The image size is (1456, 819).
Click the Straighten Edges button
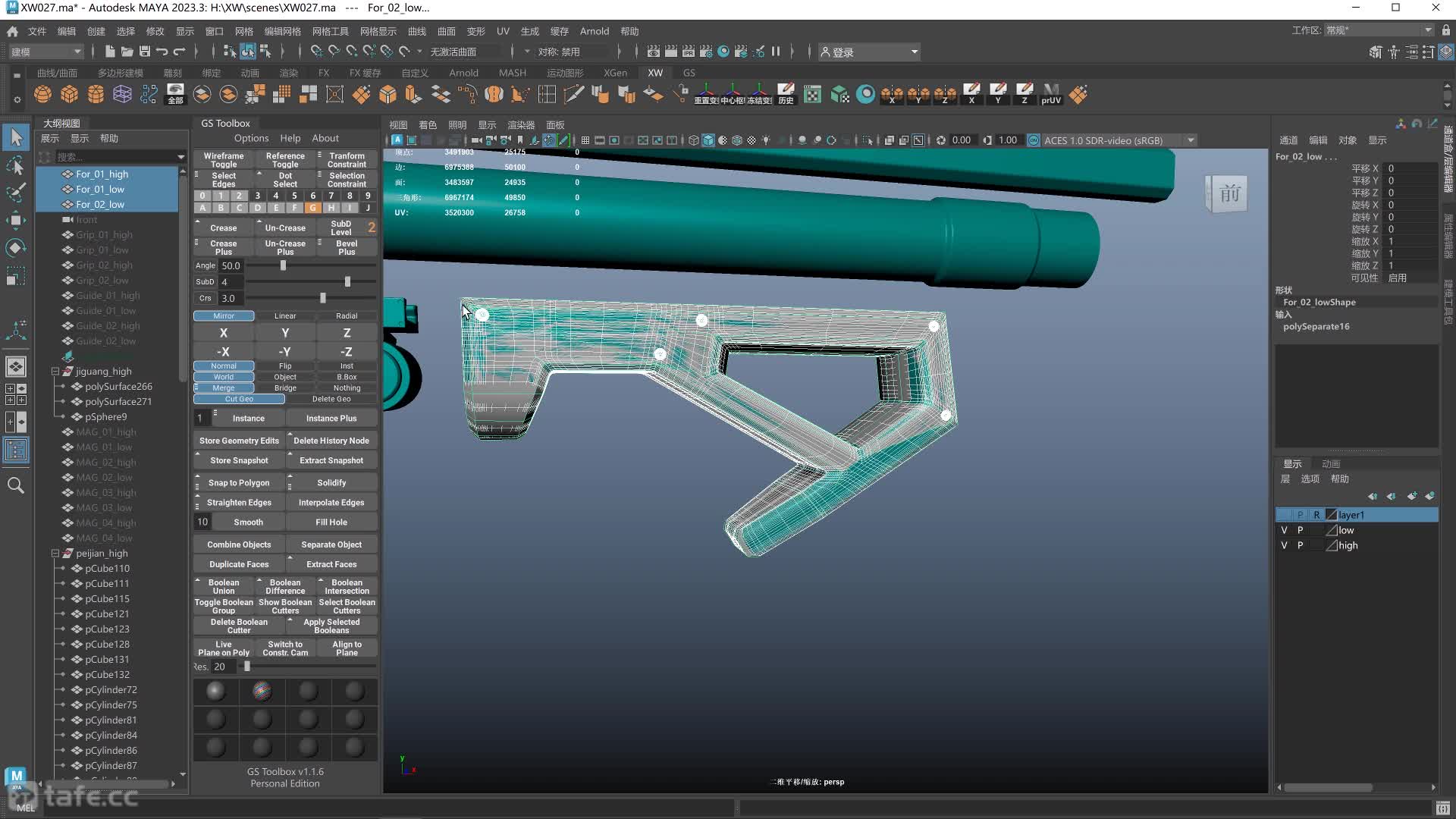pyautogui.click(x=239, y=503)
